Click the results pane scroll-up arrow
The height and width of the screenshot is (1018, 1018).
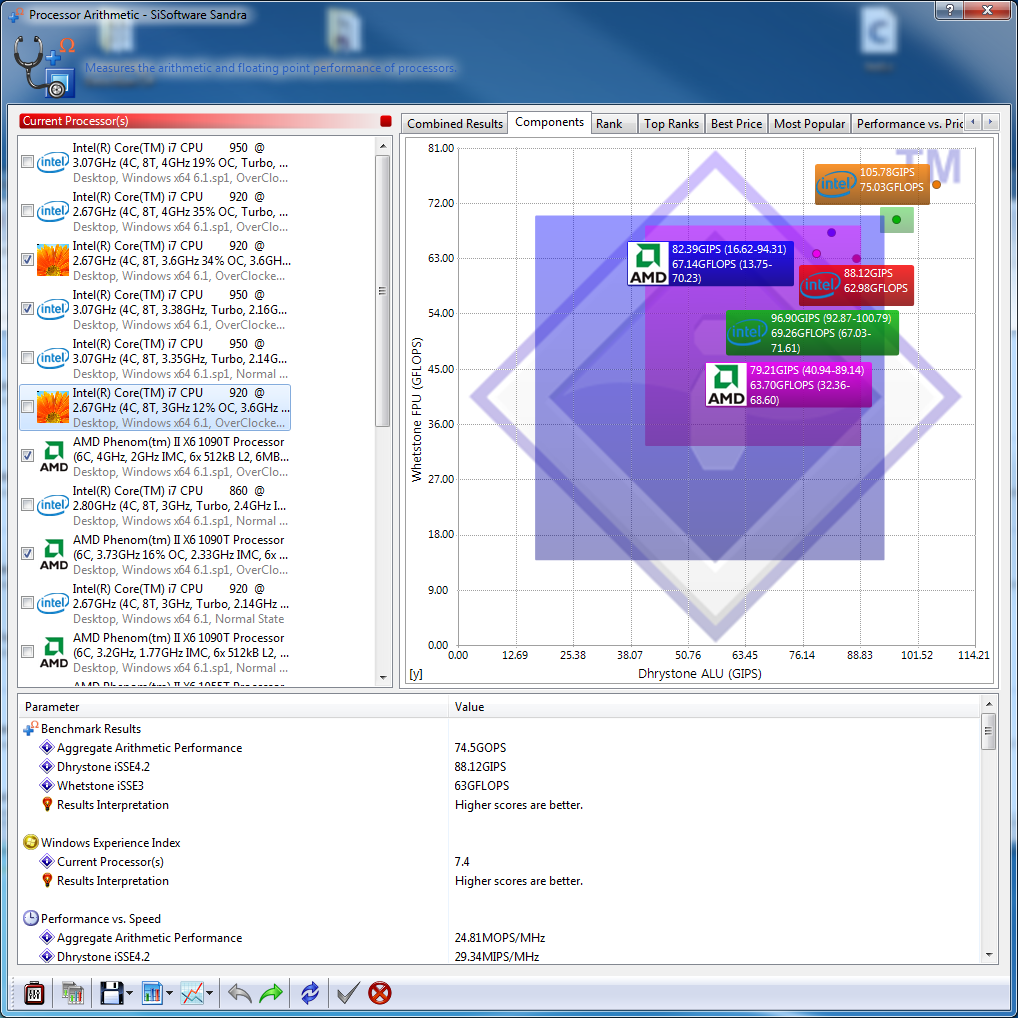(988, 704)
